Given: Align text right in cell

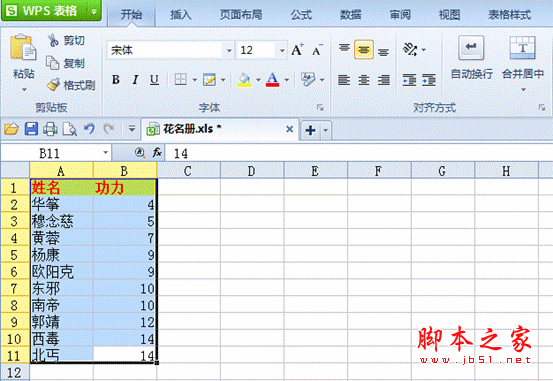Looking at the screenshot, I should [x=383, y=80].
